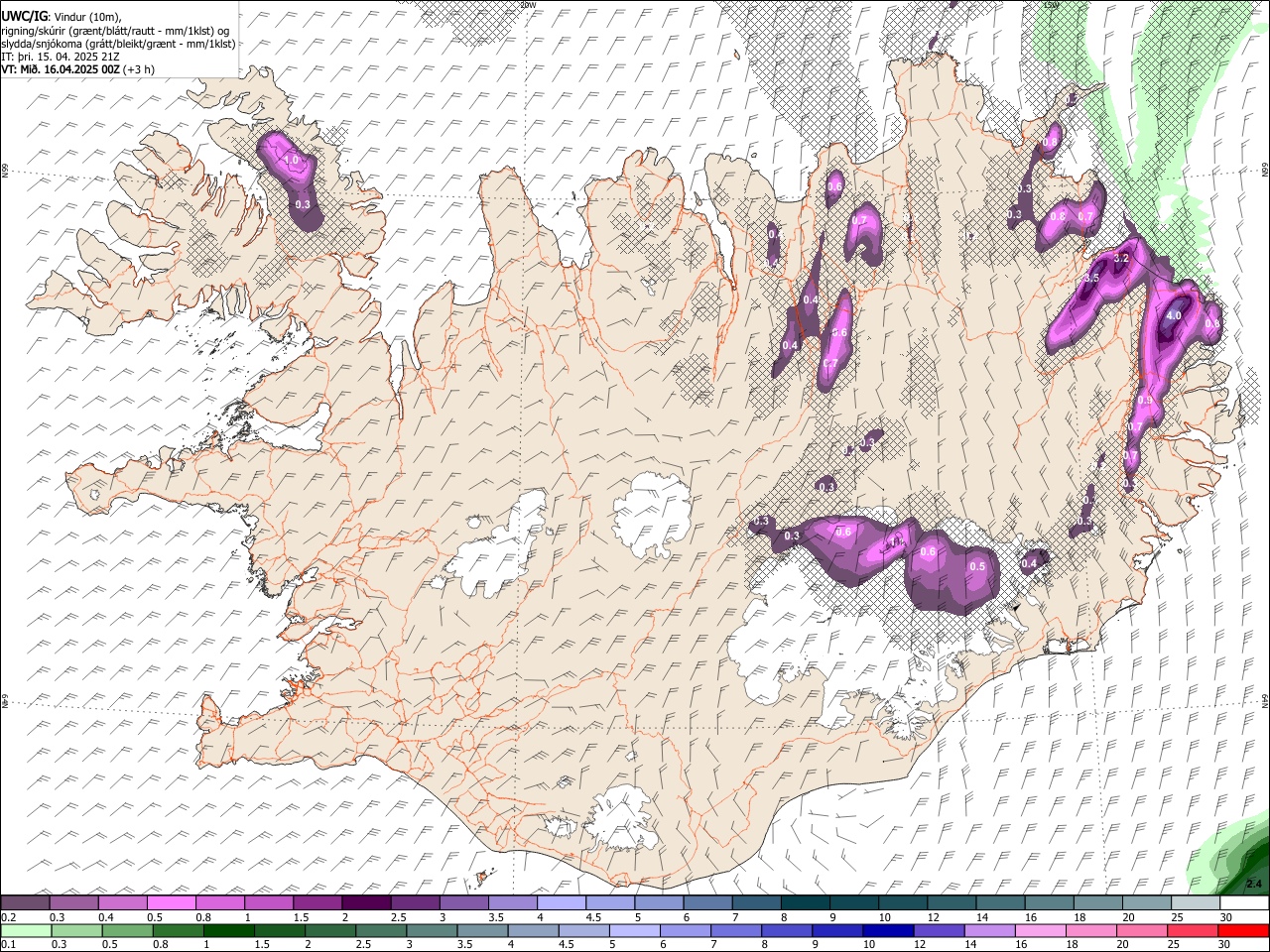The height and width of the screenshot is (952, 1270).
Task: Click the '0.1' label of the rain scale
Action: [9, 944]
